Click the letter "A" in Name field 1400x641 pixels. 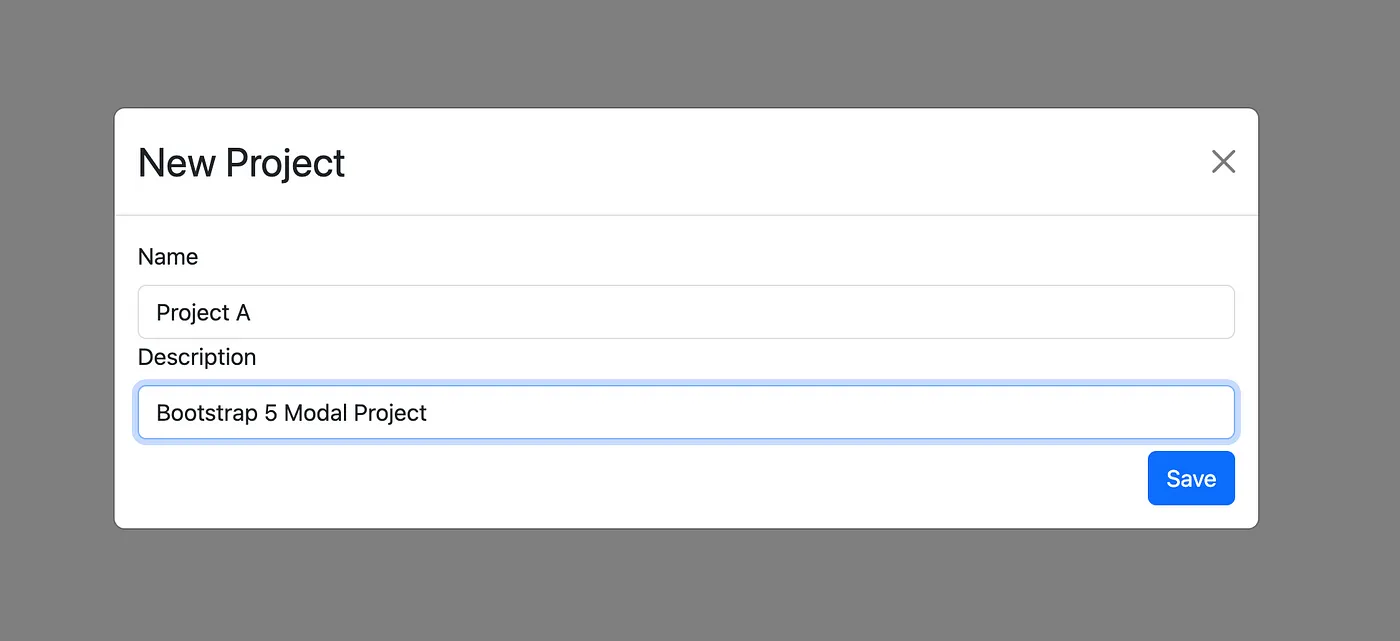point(243,313)
